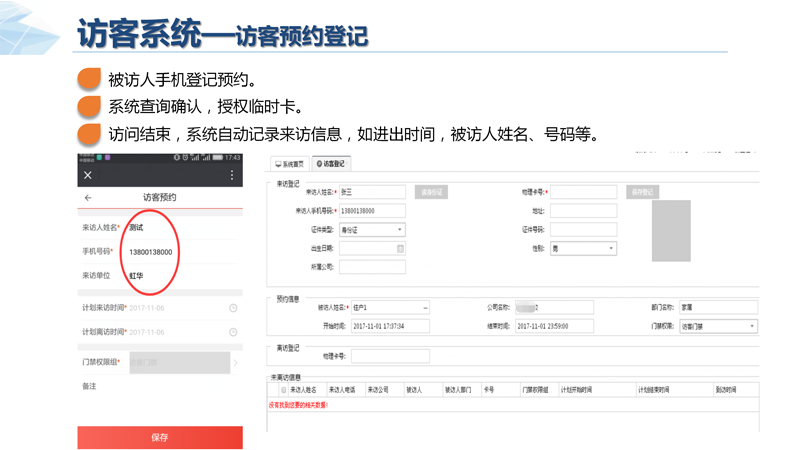Open the 性别 dropdown
Screen dimensions: 800x450
click(611, 249)
